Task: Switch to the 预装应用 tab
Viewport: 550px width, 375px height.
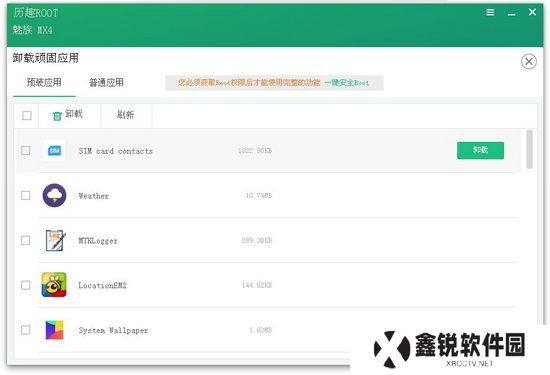Action: pyautogui.click(x=44, y=83)
